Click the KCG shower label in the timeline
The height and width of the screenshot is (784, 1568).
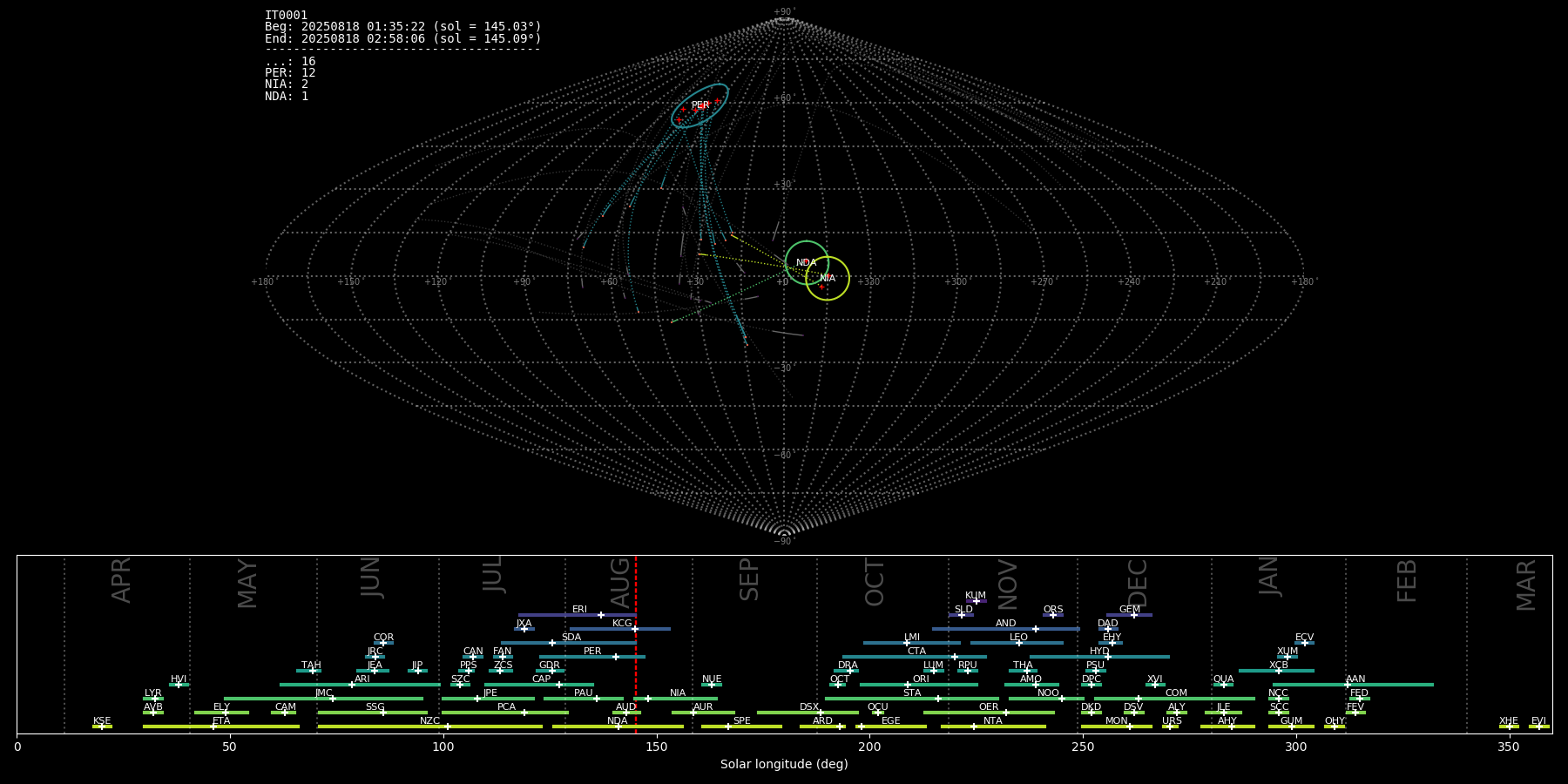click(622, 623)
